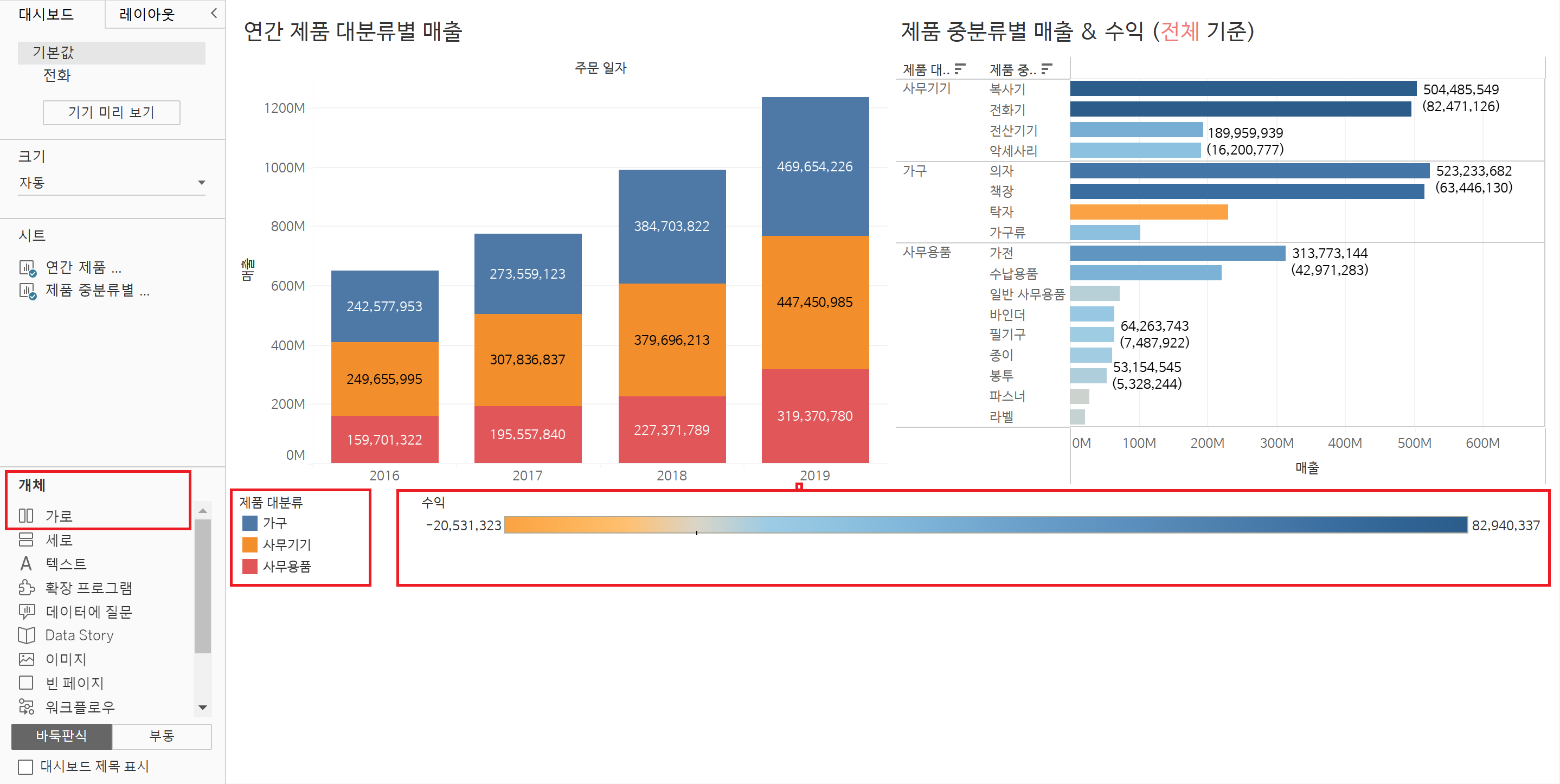Screen dimensions: 1560x784
Task: Click sort icon on 제품 대분류 header
Action: click(x=960, y=68)
